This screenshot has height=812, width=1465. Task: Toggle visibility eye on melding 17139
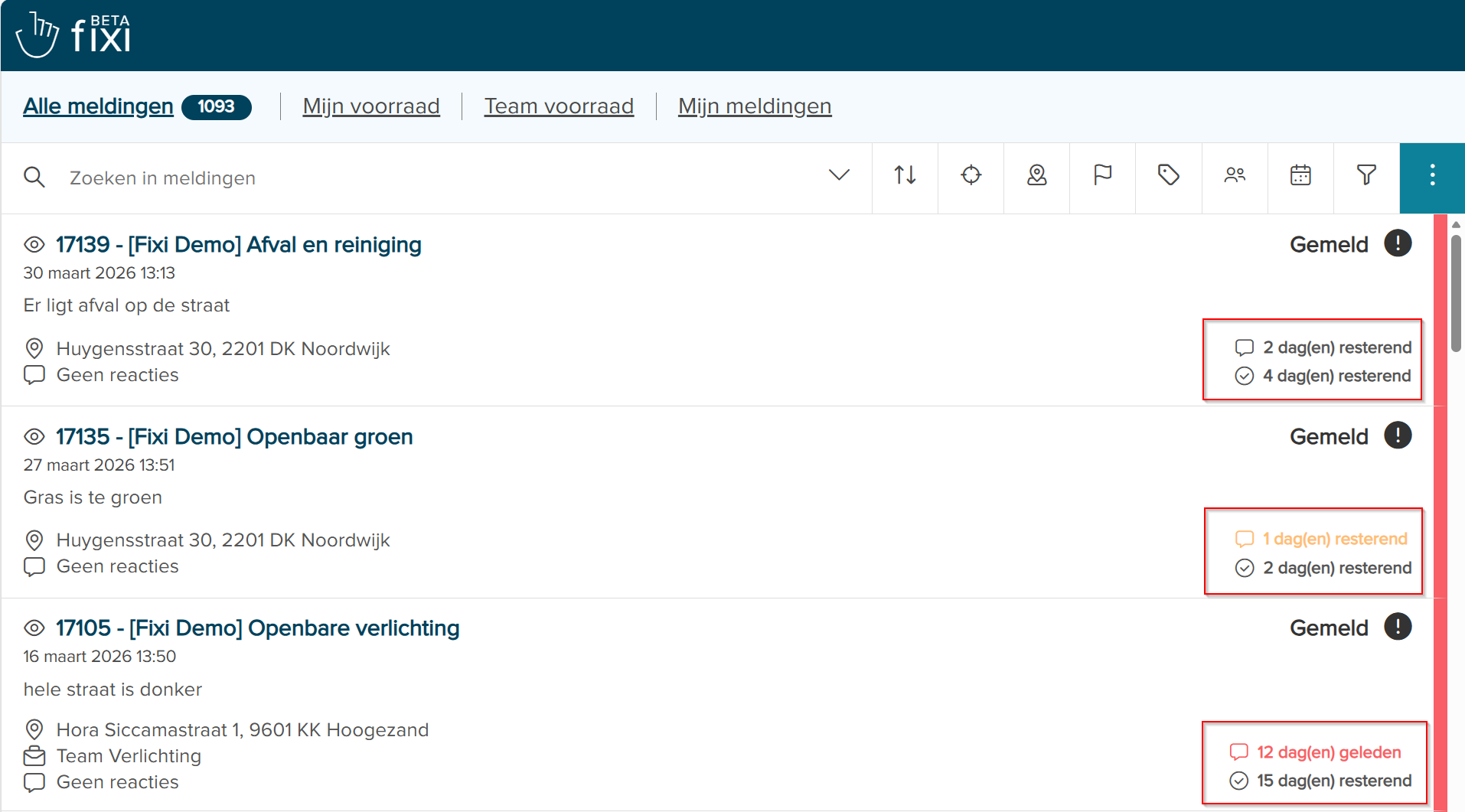(x=34, y=244)
